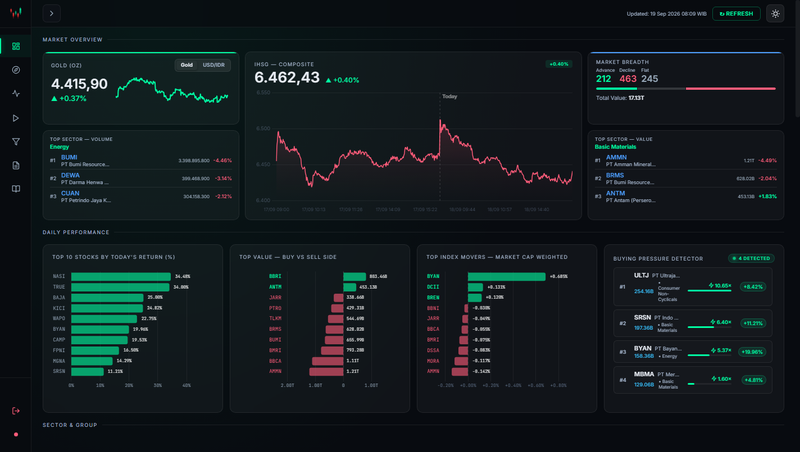800x452 pixels.
Task: Click the NASI return bar
Action: [x=121, y=277]
